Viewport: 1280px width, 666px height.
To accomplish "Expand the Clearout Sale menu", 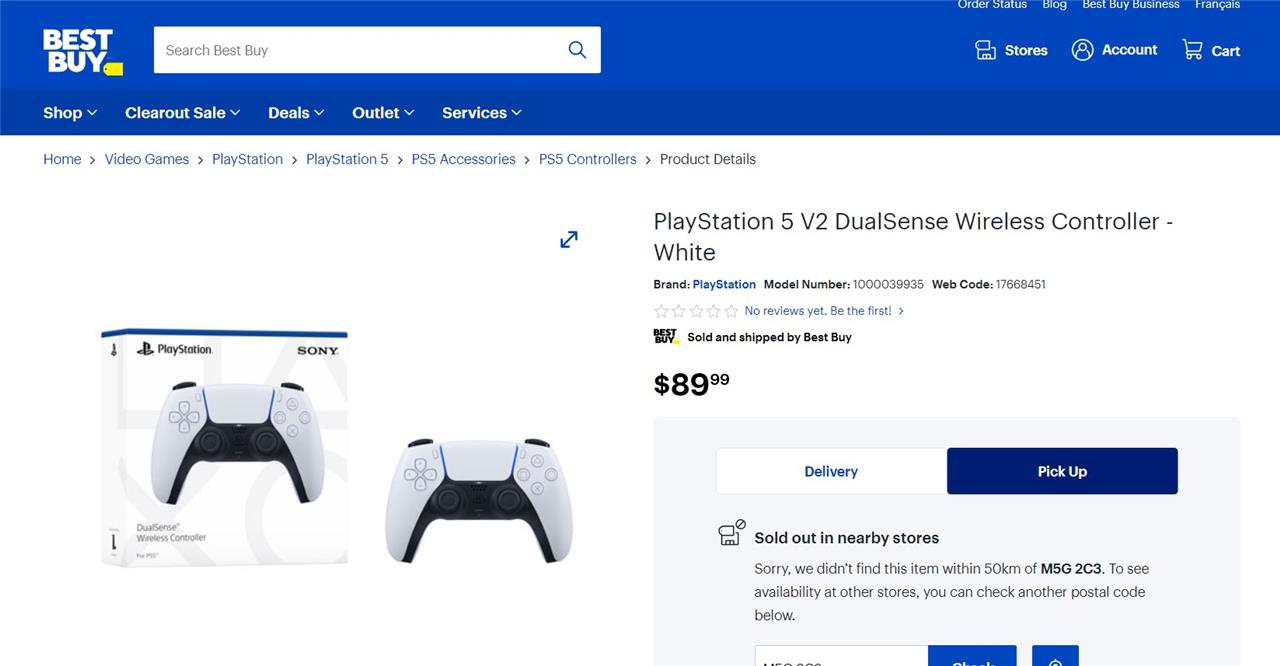I will (x=183, y=113).
